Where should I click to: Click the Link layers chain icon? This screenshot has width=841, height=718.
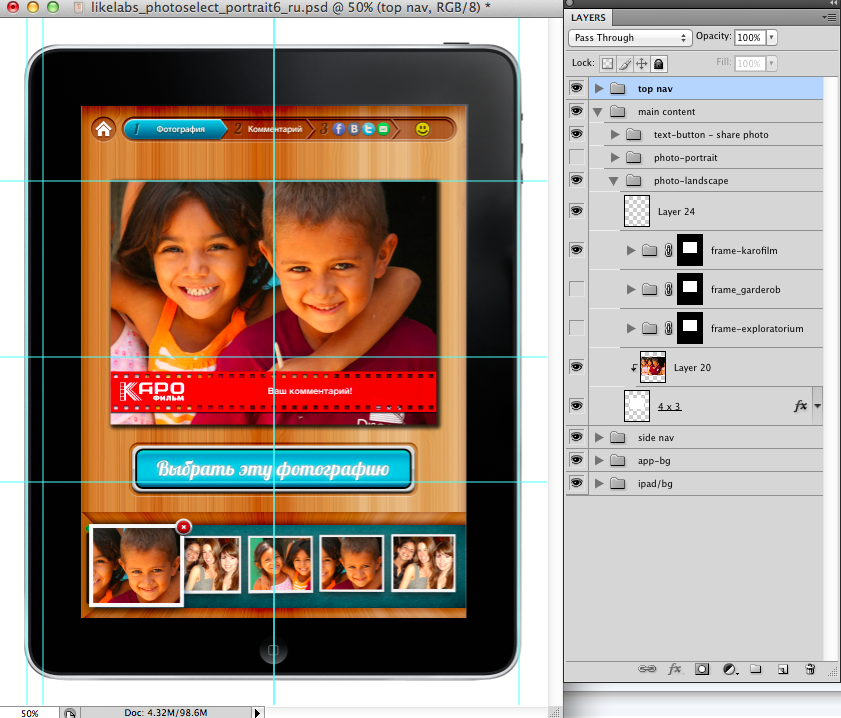pos(647,669)
